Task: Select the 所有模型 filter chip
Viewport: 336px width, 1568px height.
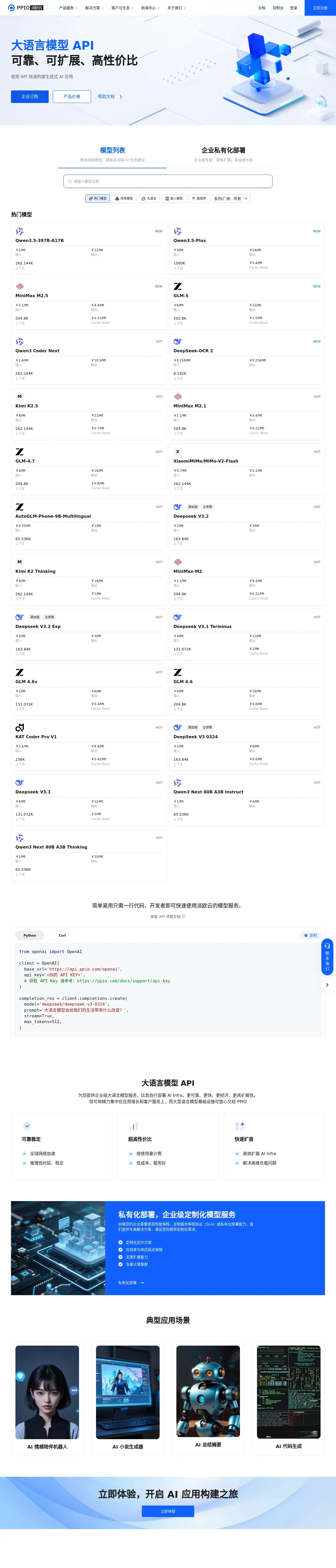Action: point(124,198)
